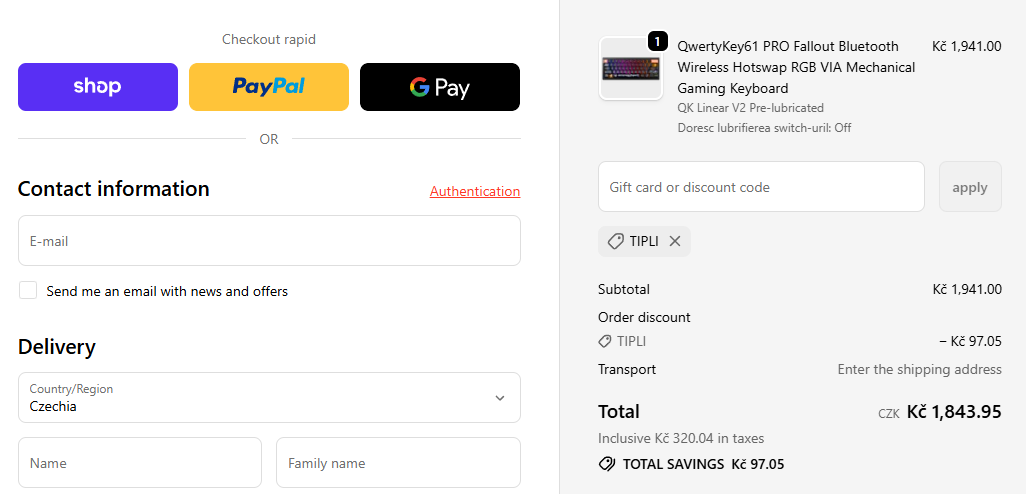Screen dimensions: 1026x494
Task: Click the E-mail input field
Action: click(x=269, y=241)
